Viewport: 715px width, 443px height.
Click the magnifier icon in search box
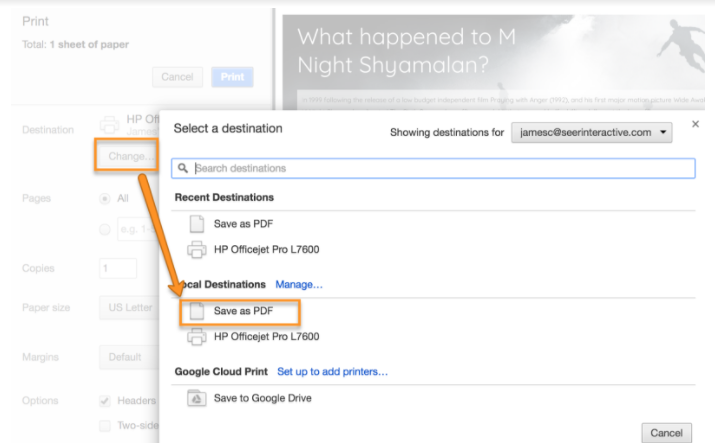tap(183, 168)
